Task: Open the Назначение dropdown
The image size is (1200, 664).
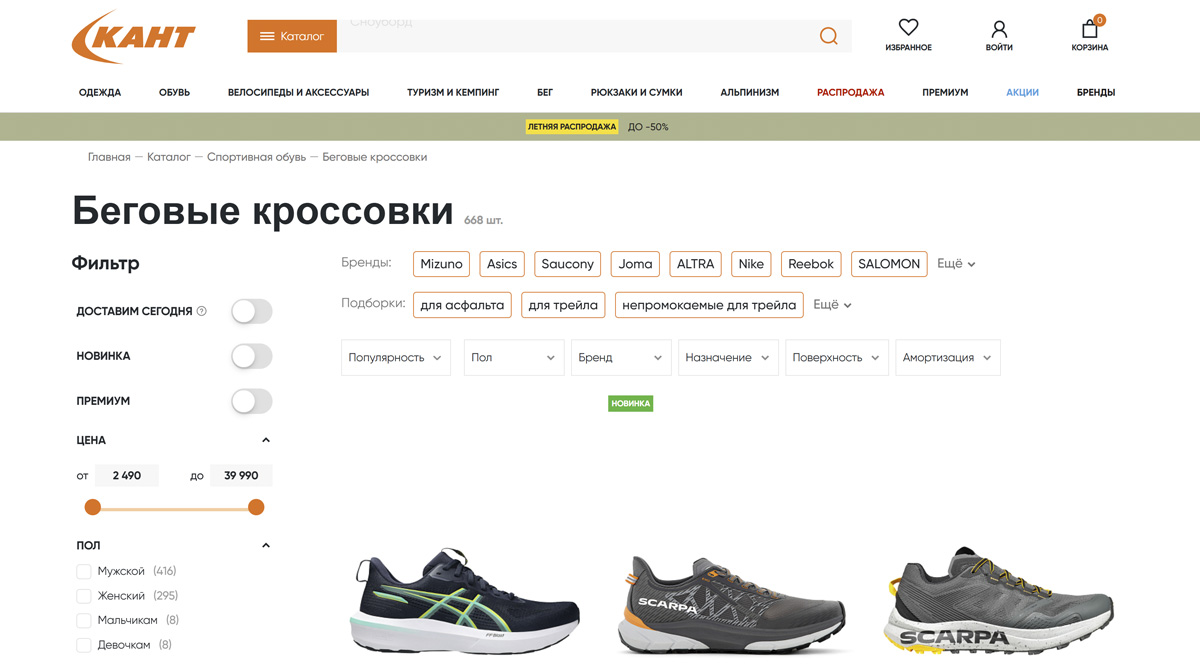Action: pyautogui.click(x=728, y=357)
